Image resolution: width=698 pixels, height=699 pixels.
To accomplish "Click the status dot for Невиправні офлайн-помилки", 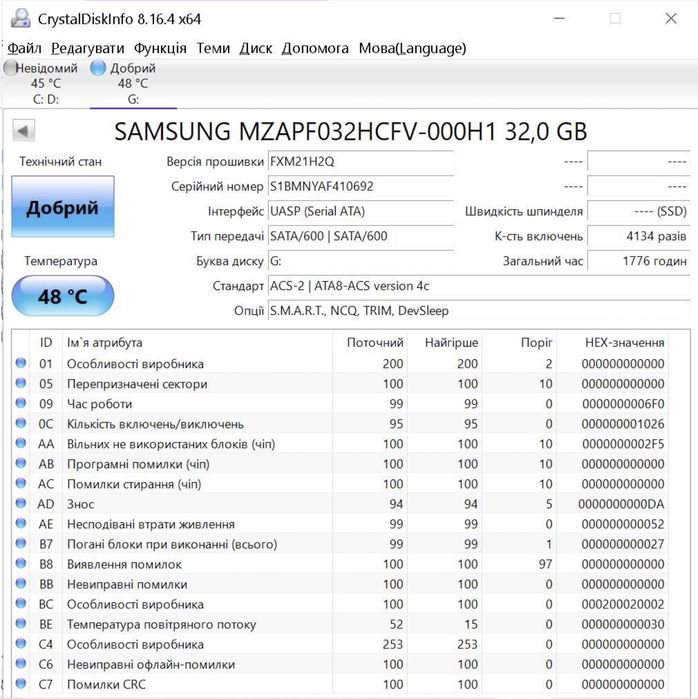I will tap(21, 664).
